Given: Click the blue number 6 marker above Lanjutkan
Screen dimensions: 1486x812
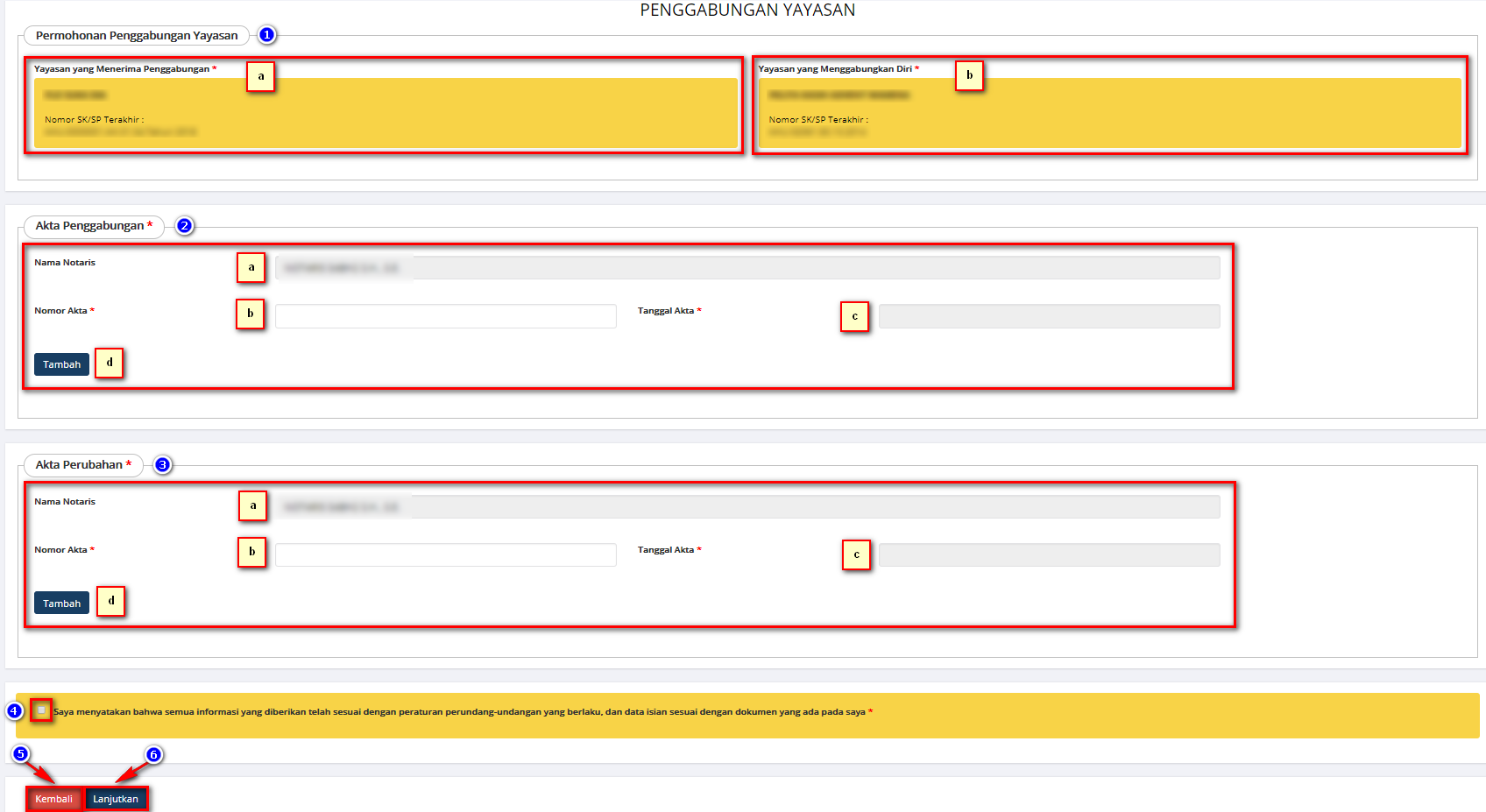Looking at the screenshot, I should pos(153,754).
